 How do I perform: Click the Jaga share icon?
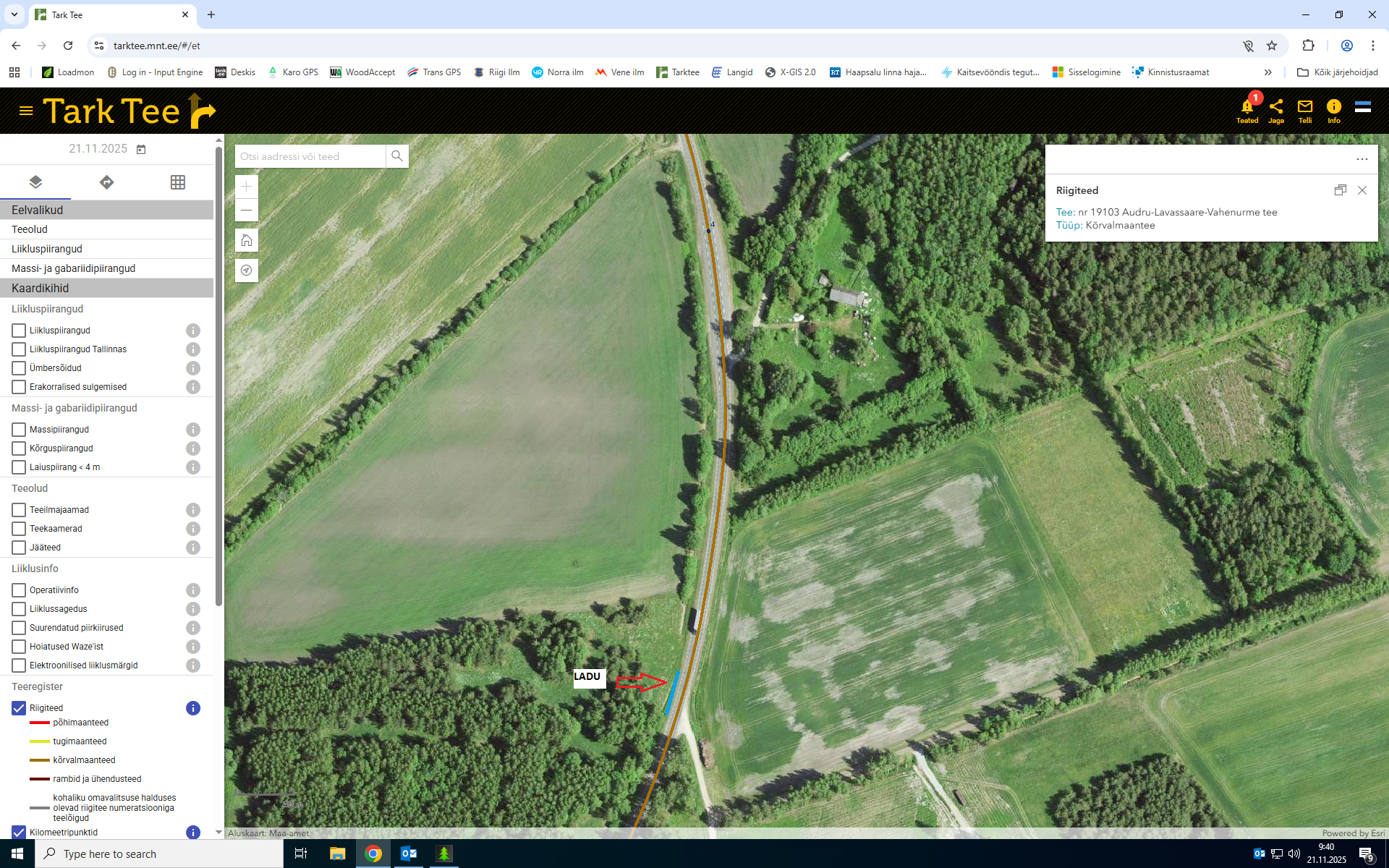(x=1276, y=108)
